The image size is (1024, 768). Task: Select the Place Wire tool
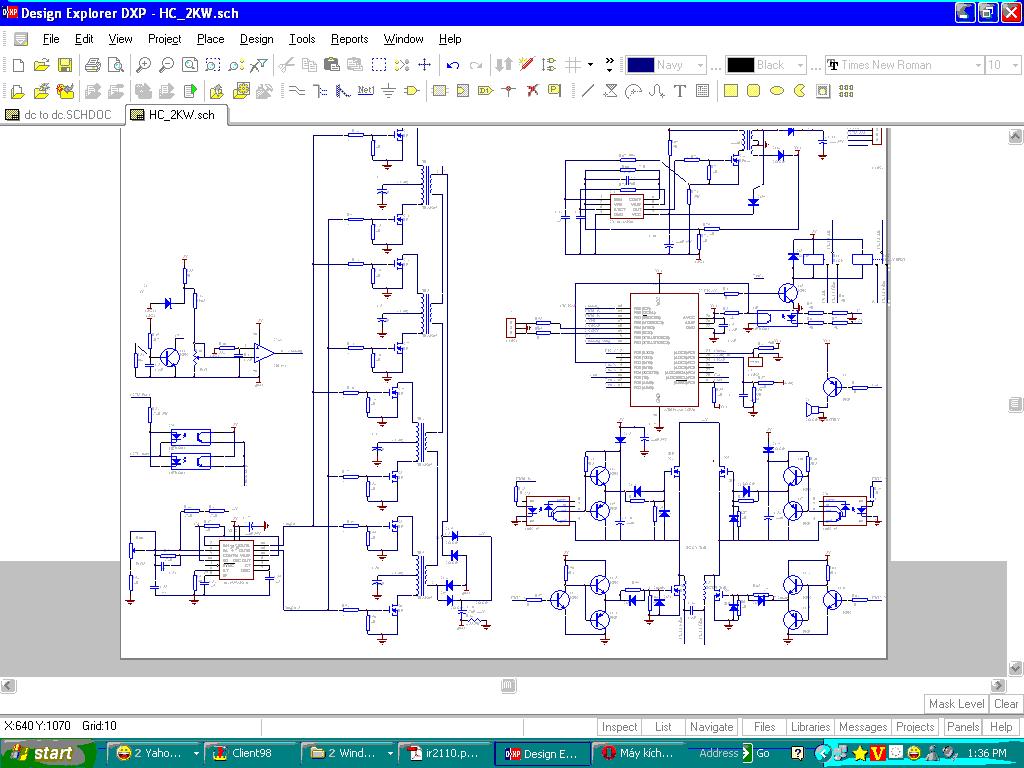[297, 91]
